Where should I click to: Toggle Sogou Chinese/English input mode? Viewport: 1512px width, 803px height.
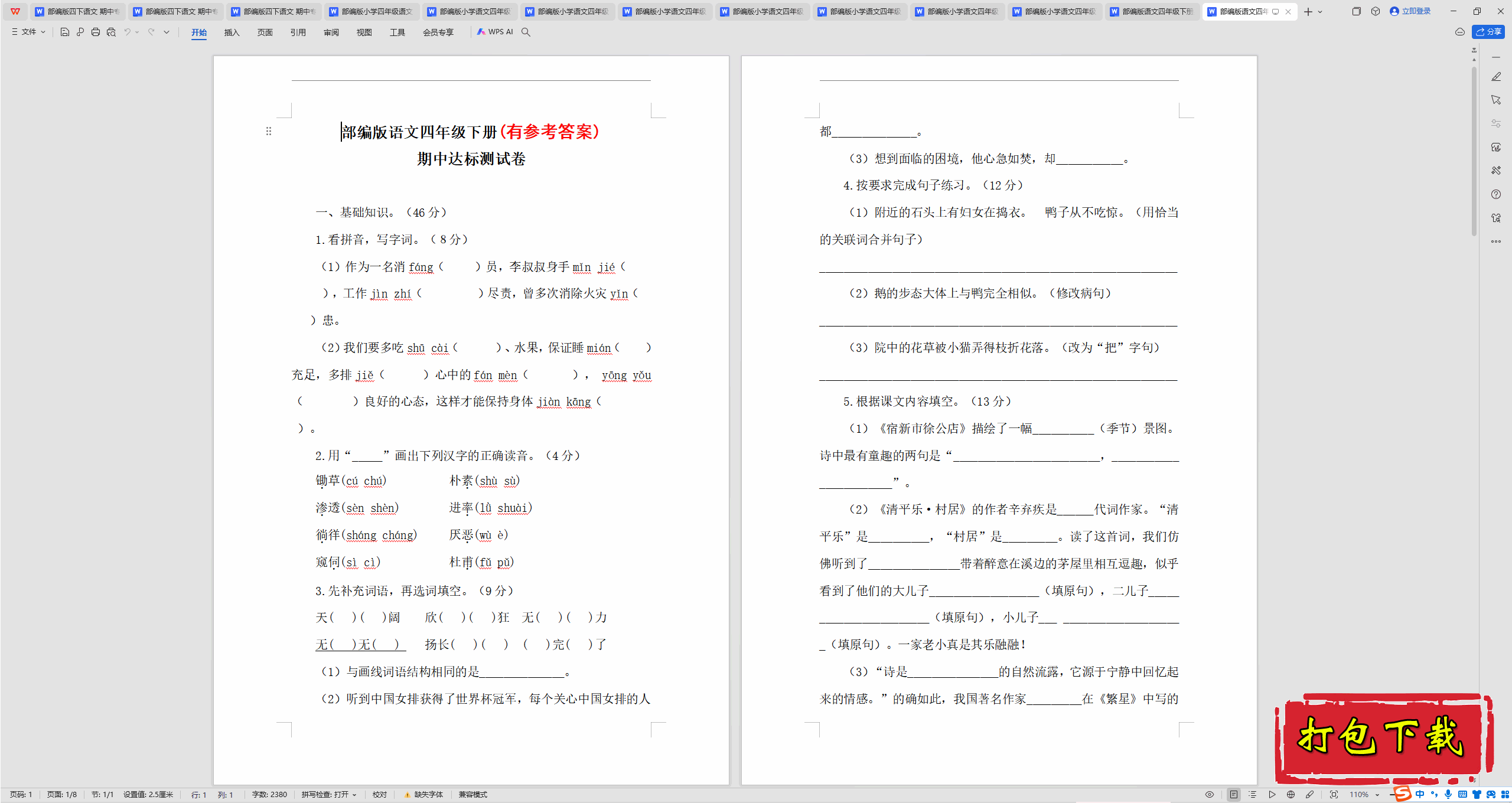(x=1420, y=795)
